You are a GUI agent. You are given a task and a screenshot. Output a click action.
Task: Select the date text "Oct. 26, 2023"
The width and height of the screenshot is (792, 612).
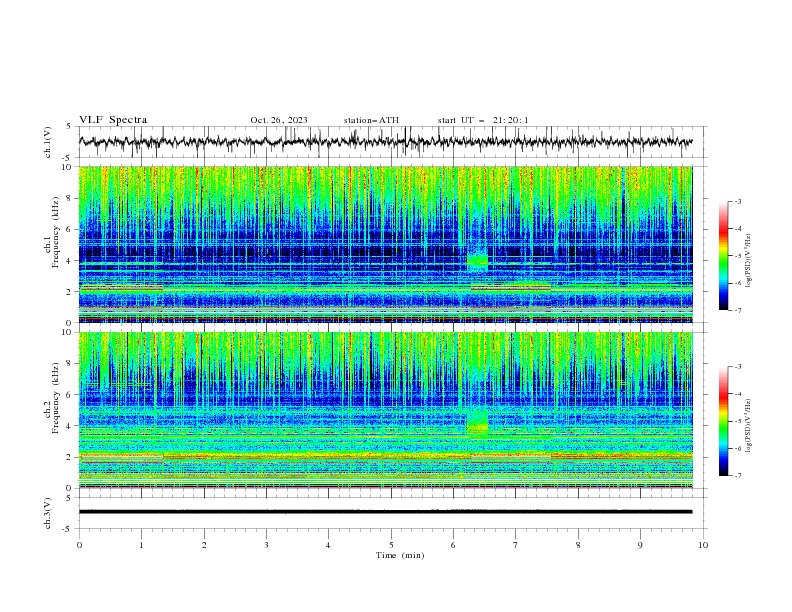[279, 120]
